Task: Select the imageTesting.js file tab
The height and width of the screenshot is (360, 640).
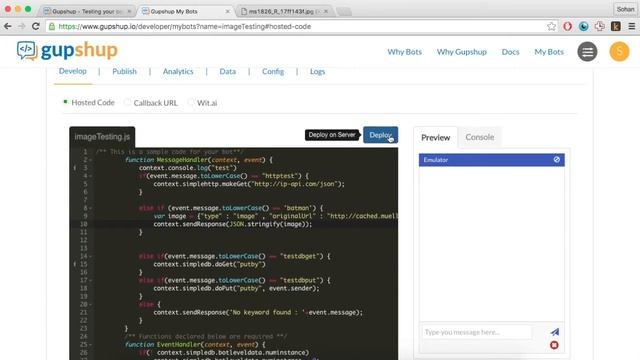Action: click(x=102, y=137)
